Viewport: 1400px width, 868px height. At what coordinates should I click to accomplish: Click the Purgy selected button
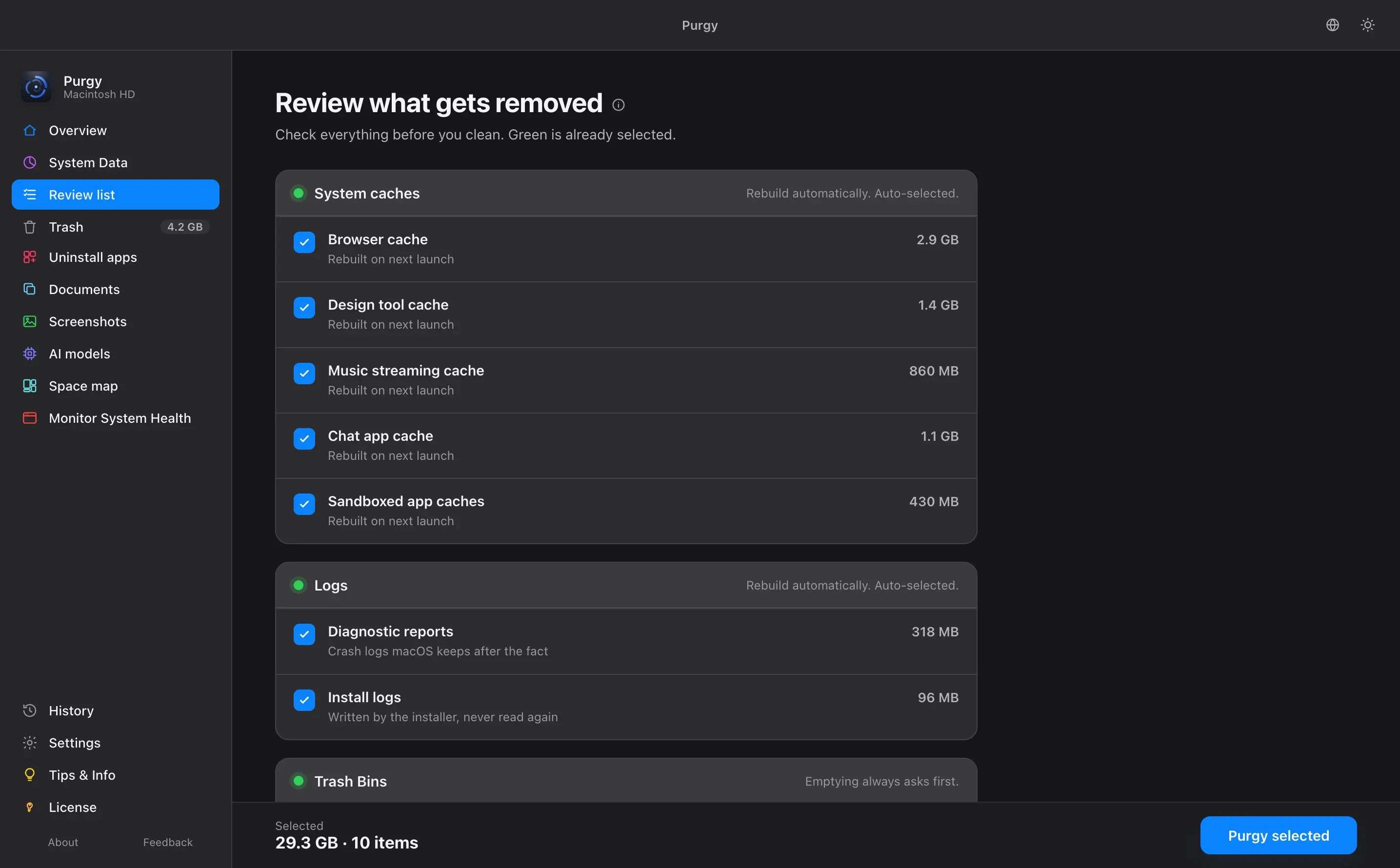pos(1278,835)
